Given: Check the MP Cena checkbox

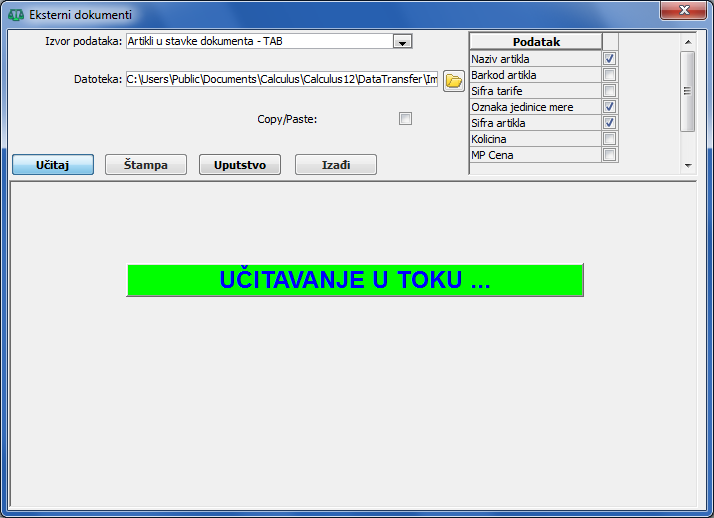Looking at the screenshot, I should [609, 155].
